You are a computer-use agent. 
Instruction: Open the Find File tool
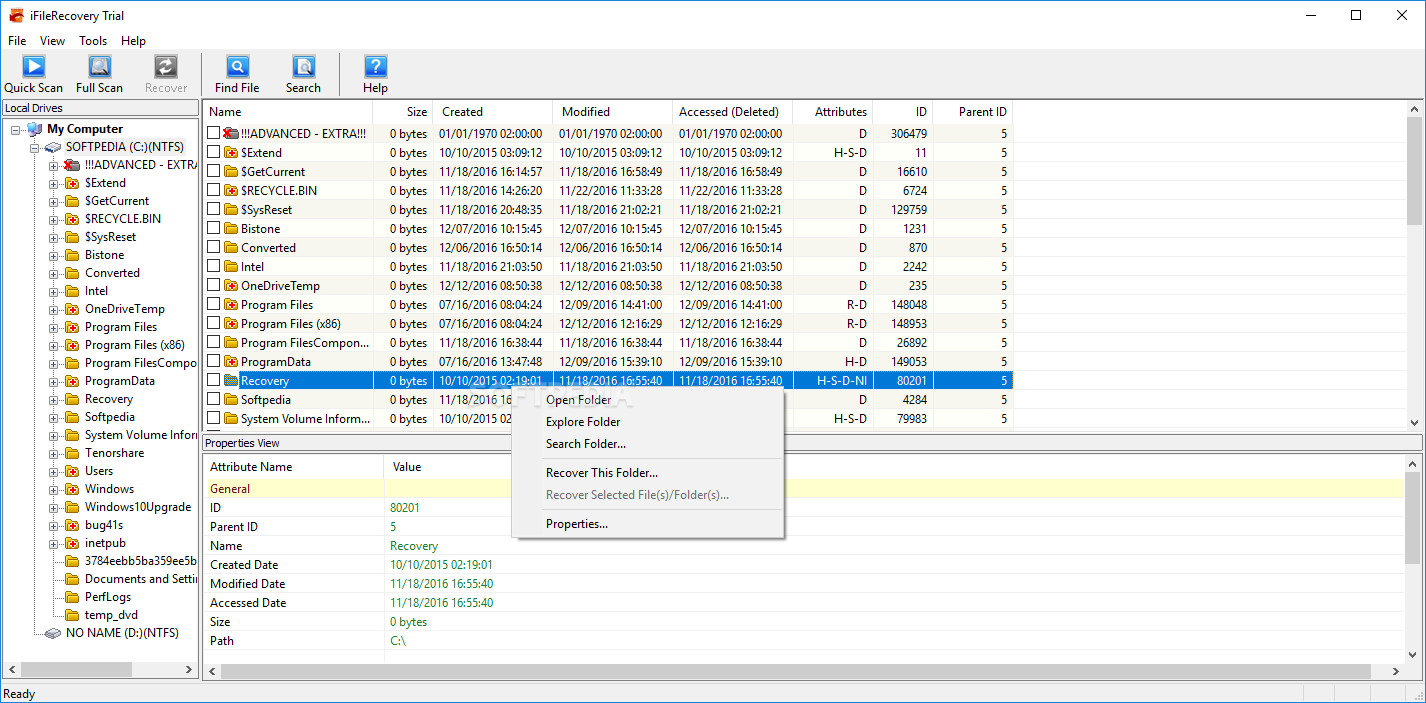tap(237, 68)
